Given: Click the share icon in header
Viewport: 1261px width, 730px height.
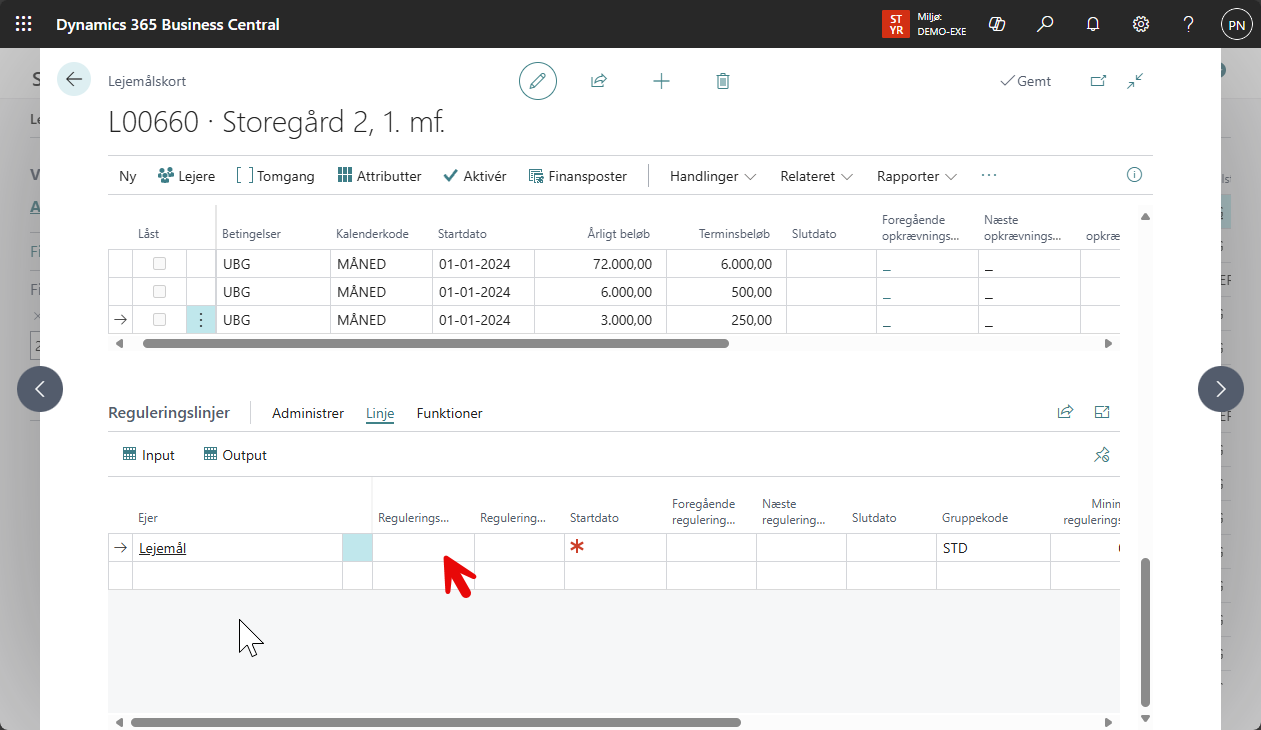Looking at the screenshot, I should click(599, 81).
